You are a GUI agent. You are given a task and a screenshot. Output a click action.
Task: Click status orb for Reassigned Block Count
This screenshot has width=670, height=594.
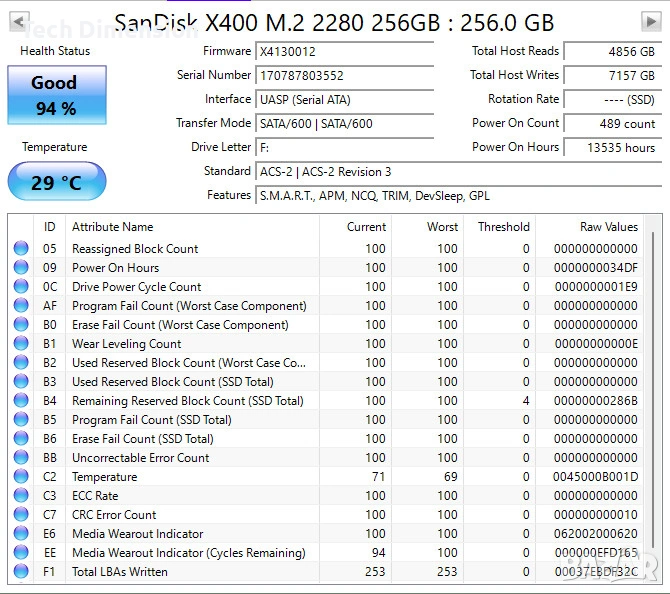click(21, 249)
